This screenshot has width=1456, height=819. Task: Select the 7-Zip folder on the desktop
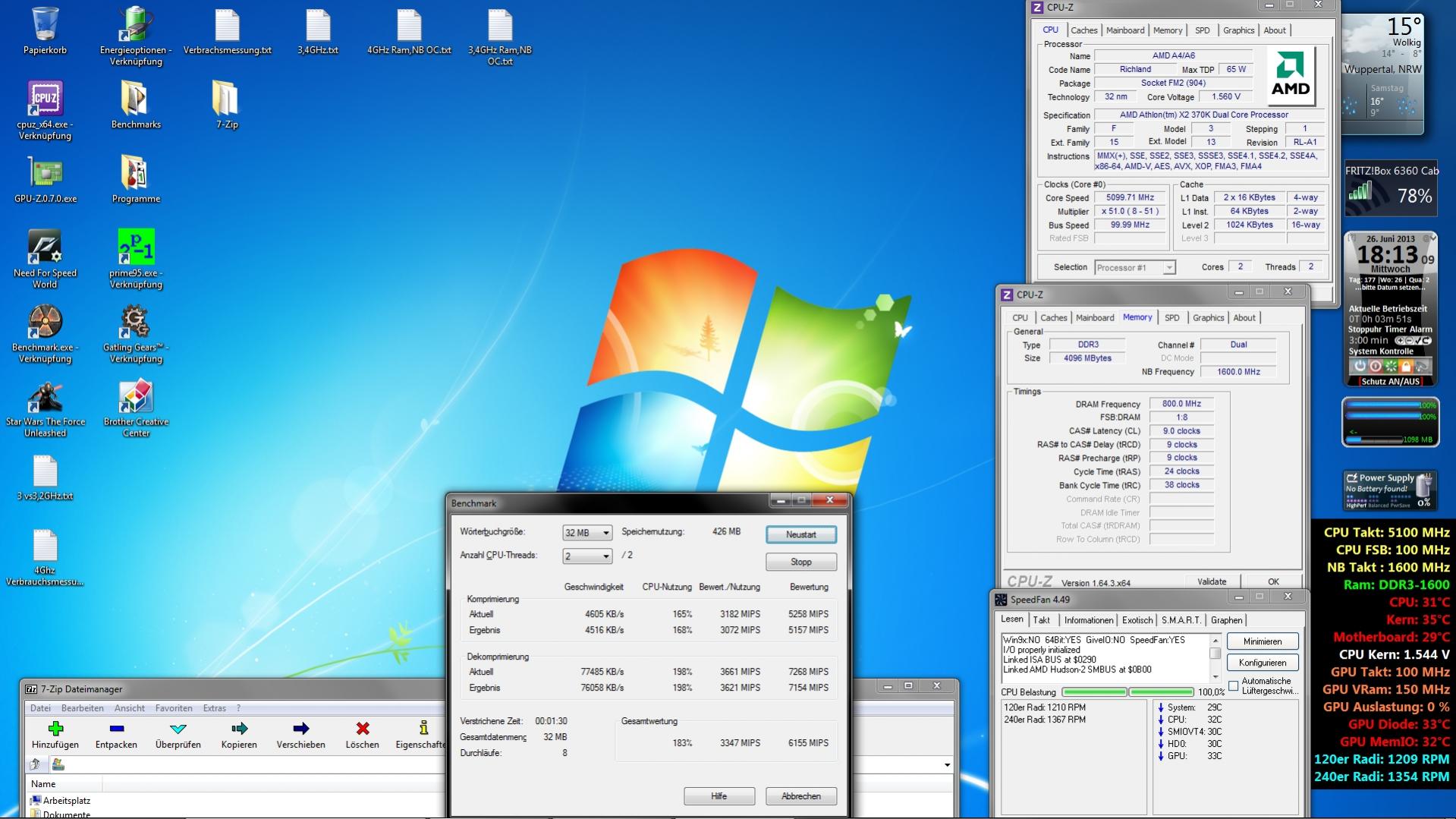227,99
